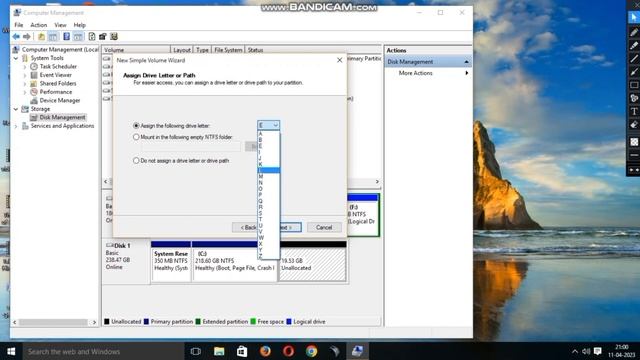Choose highlighted drive letter L
This screenshot has height=360, width=640.
coord(269,170)
